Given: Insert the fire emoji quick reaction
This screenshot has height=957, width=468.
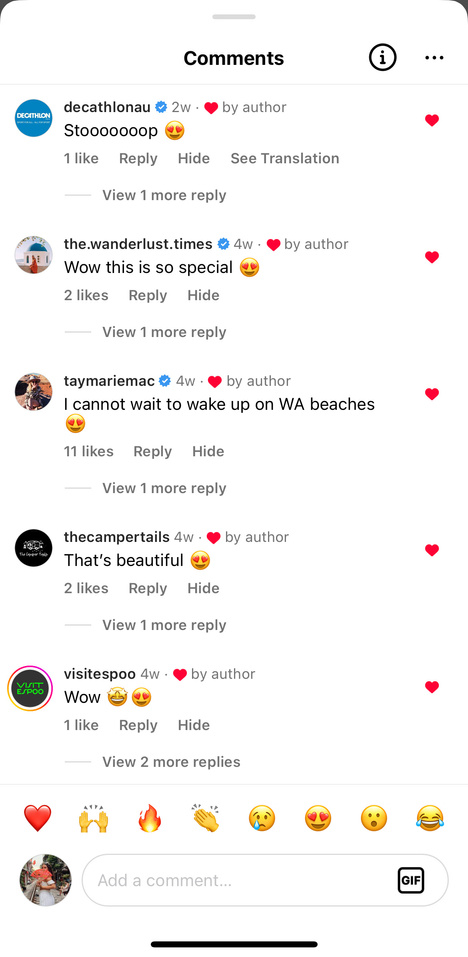Looking at the screenshot, I should [149, 818].
